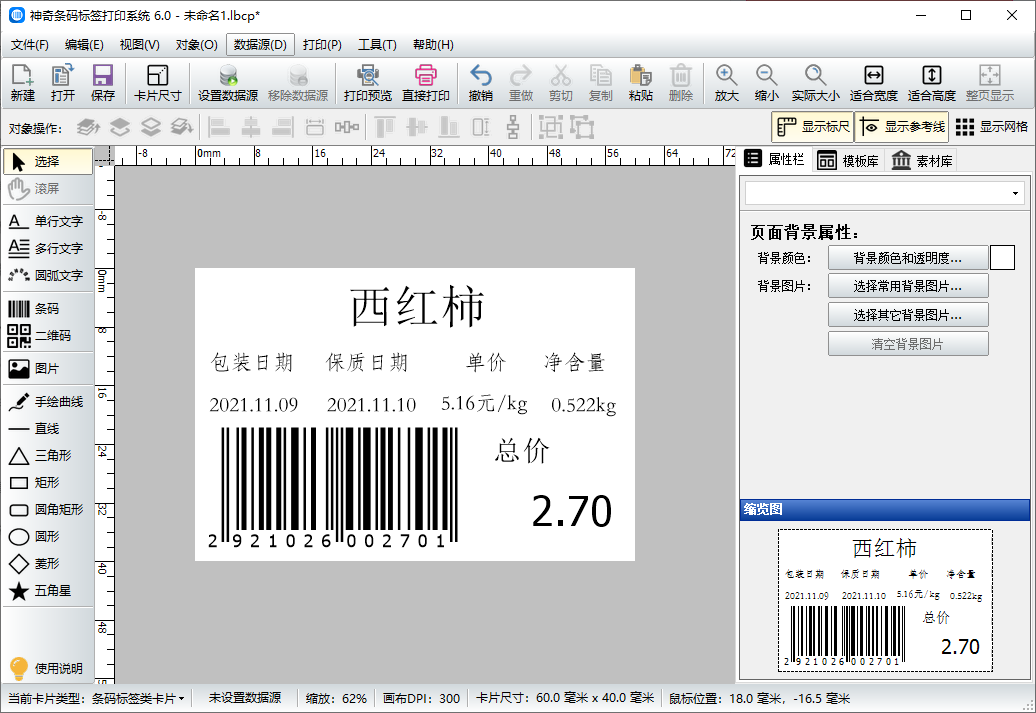The image size is (1036, 713).
Task: Open card size (卡片尺寸) settings
Action: coord(157,83)
